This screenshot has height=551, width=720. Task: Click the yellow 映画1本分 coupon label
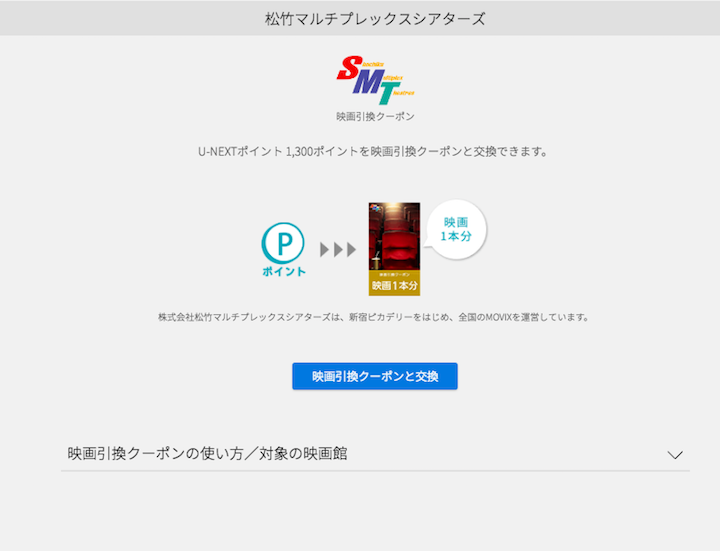tap(394, 284)
